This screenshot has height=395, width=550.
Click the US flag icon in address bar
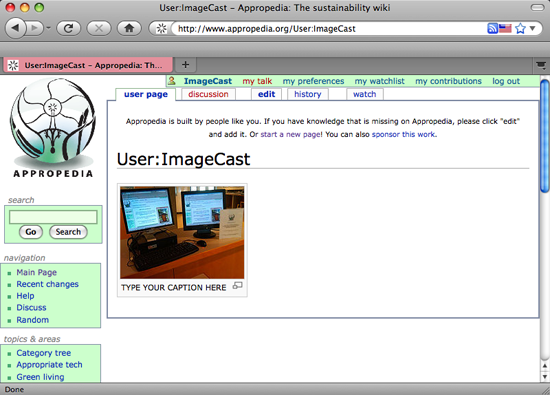coord(505,28)
